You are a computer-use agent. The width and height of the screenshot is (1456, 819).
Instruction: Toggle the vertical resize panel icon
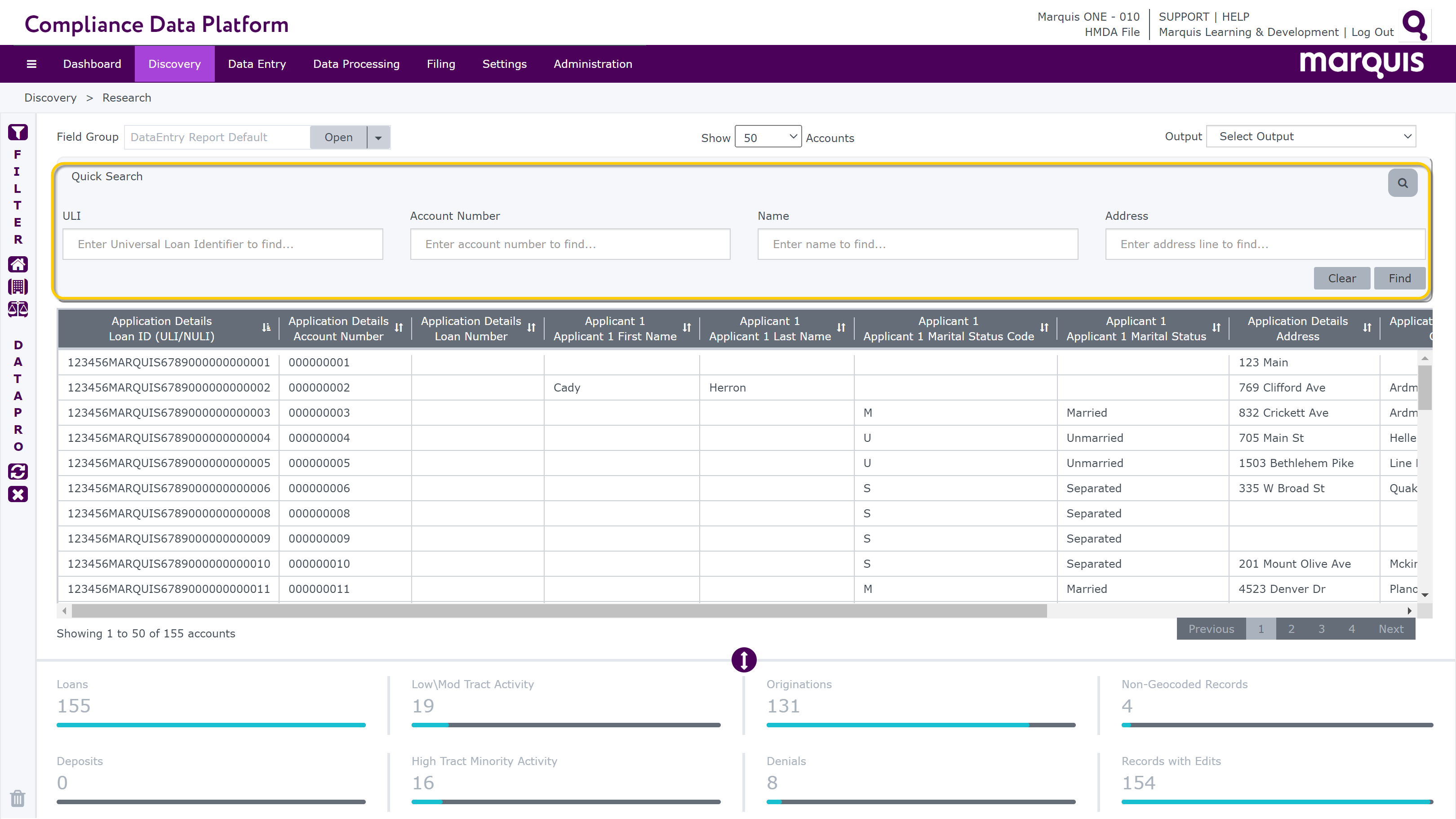(744, 659)
